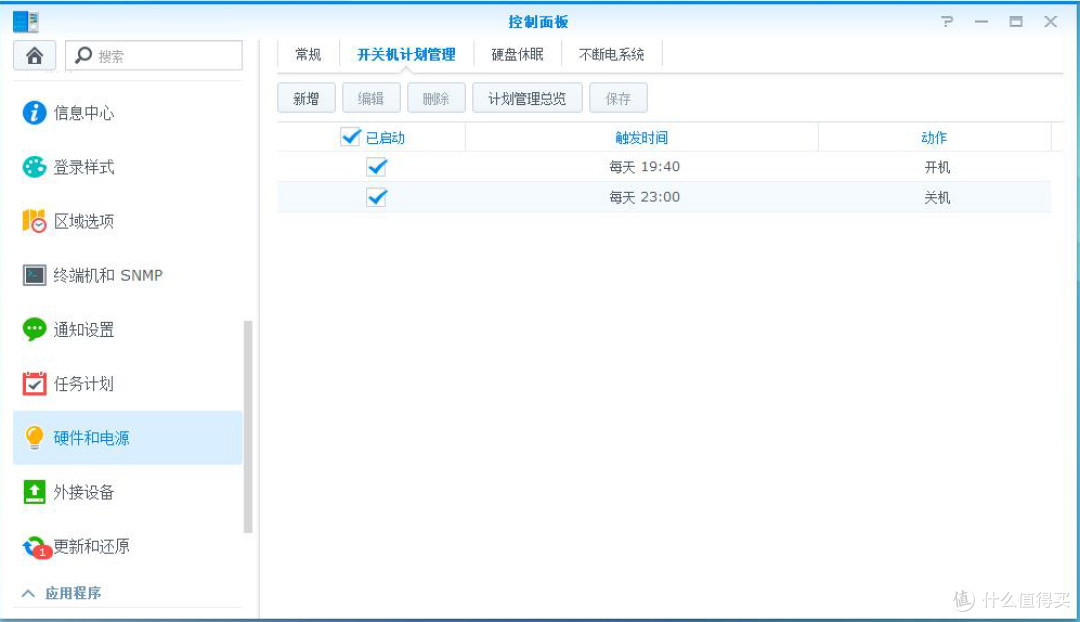Screen dimensions: 1080x622
Task: Close the 控制面板 window
Action: coord(1050,21)
